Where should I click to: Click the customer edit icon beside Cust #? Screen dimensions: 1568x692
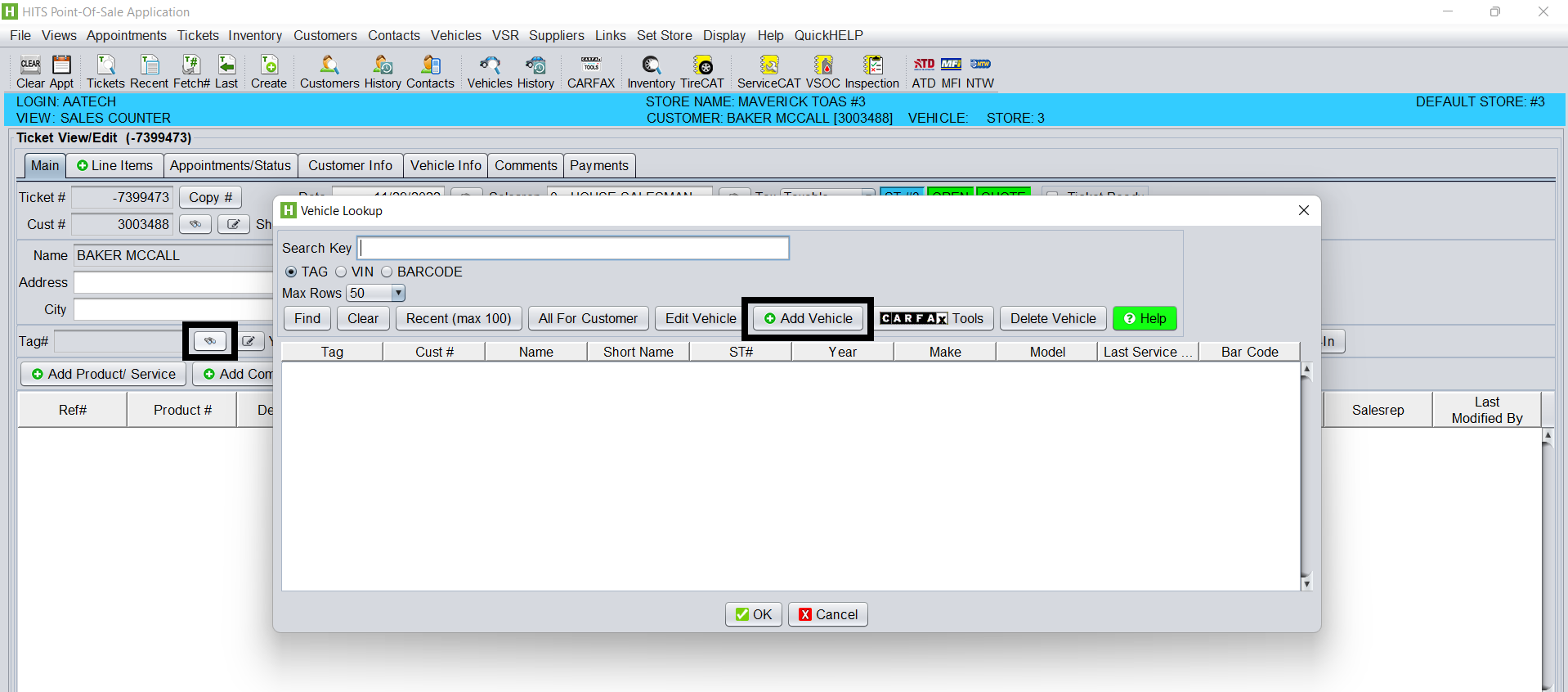pos(234,224)
